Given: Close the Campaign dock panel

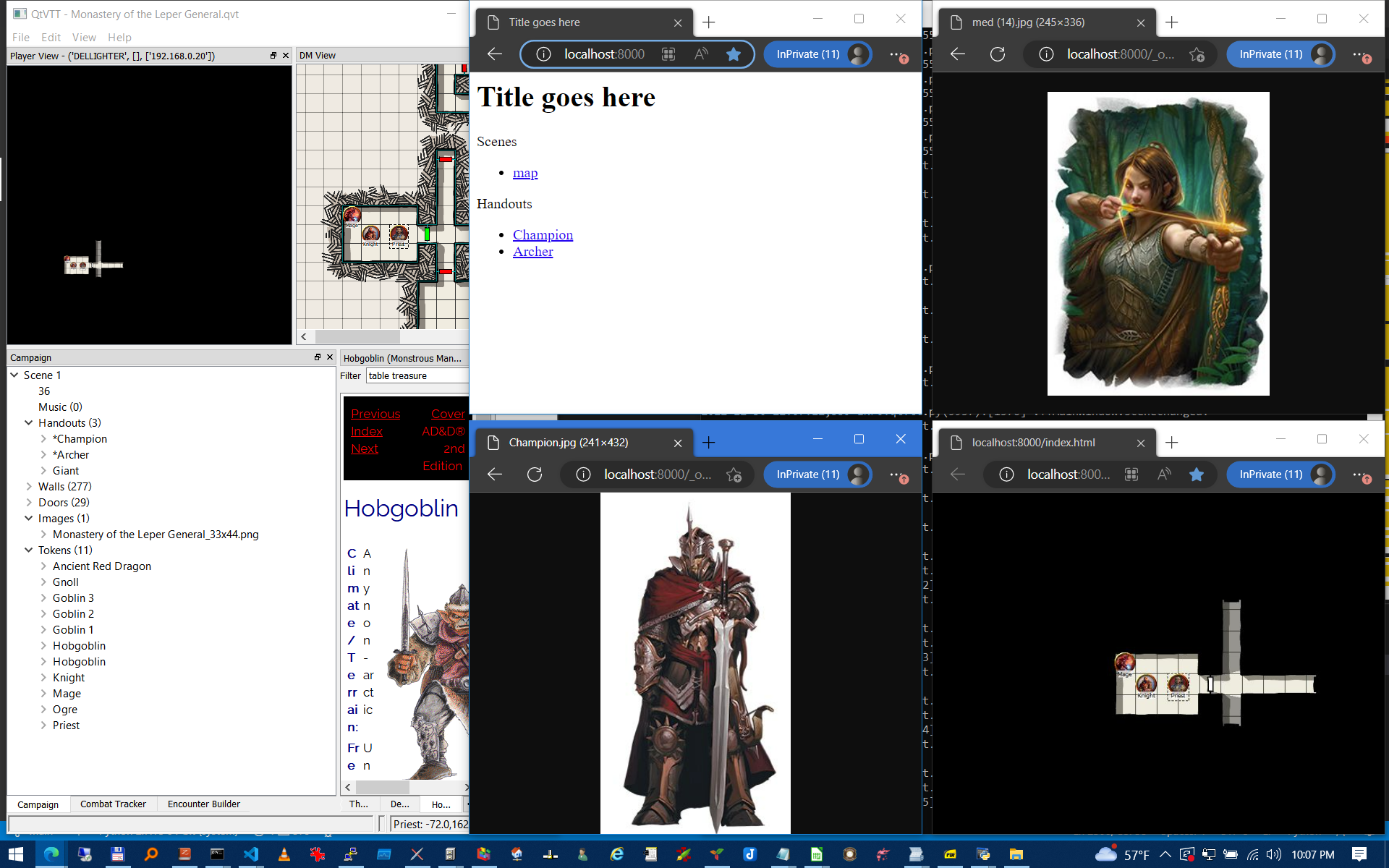Looking at the screenshot, I should pyautogui.click(x=330, y=357).
